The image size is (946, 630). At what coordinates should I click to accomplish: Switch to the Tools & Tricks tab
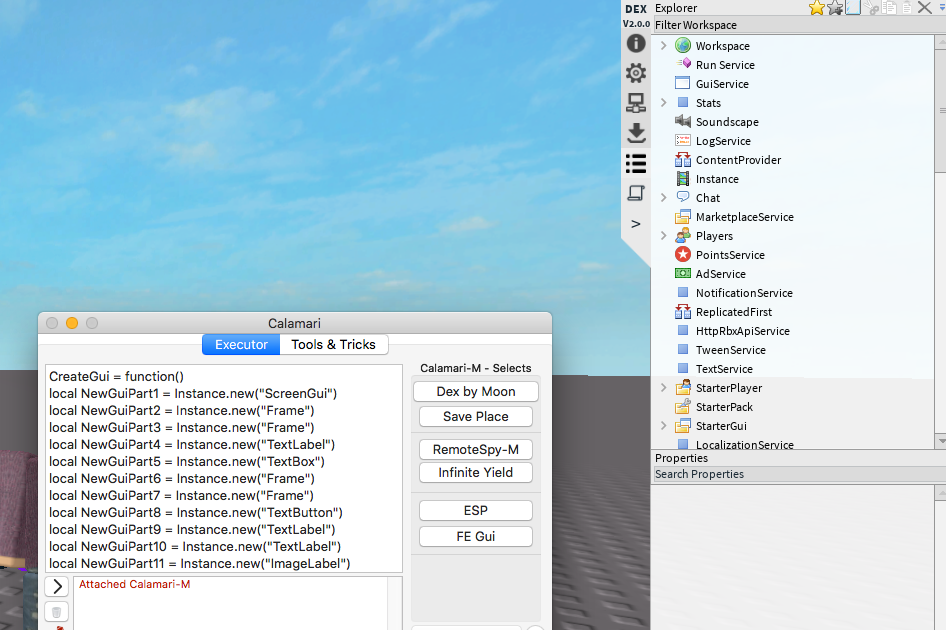[x=334, y=345]
